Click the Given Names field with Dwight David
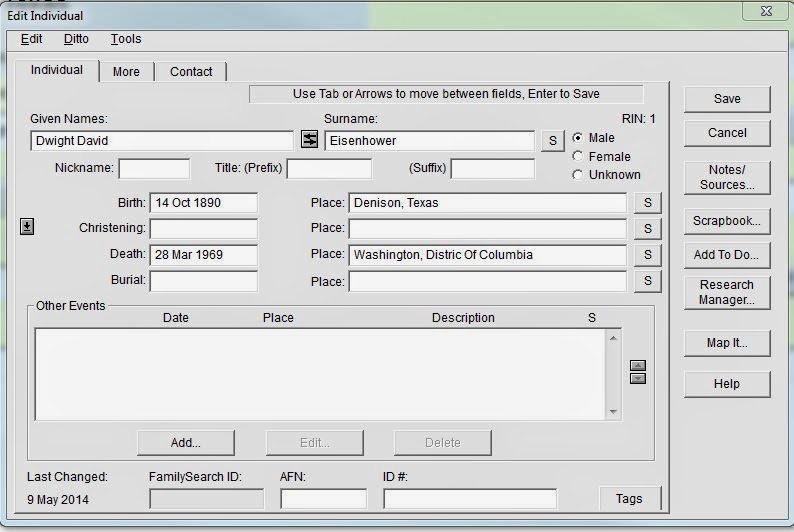 pyautogui.click(x=162, y=141)
